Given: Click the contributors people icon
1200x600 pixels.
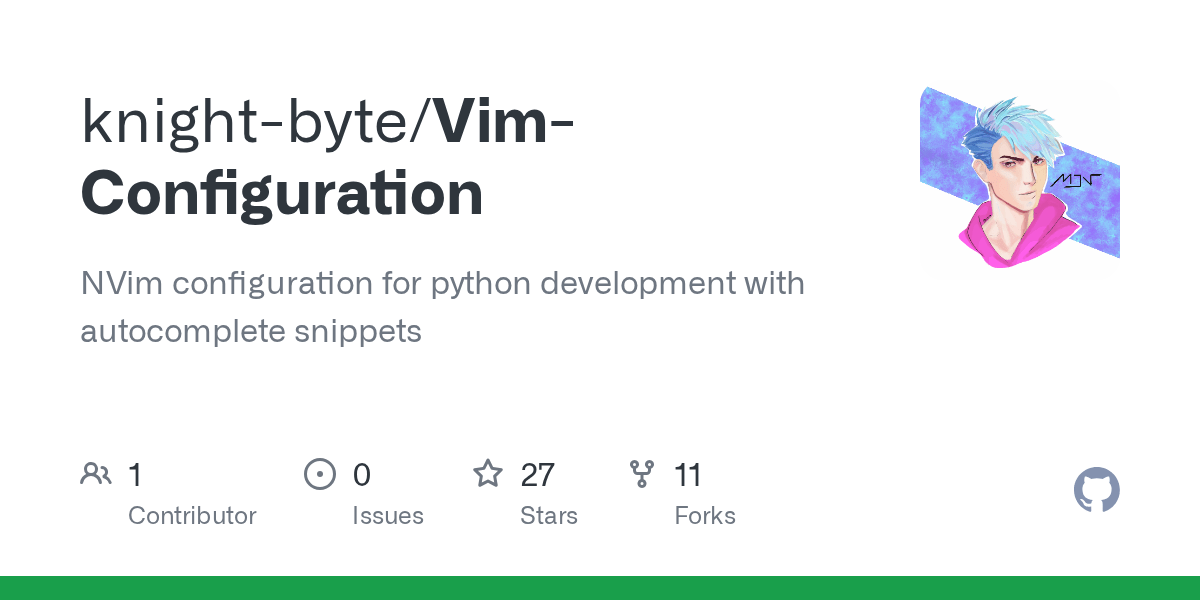Looking at the screenshot, I should (96, 472).
